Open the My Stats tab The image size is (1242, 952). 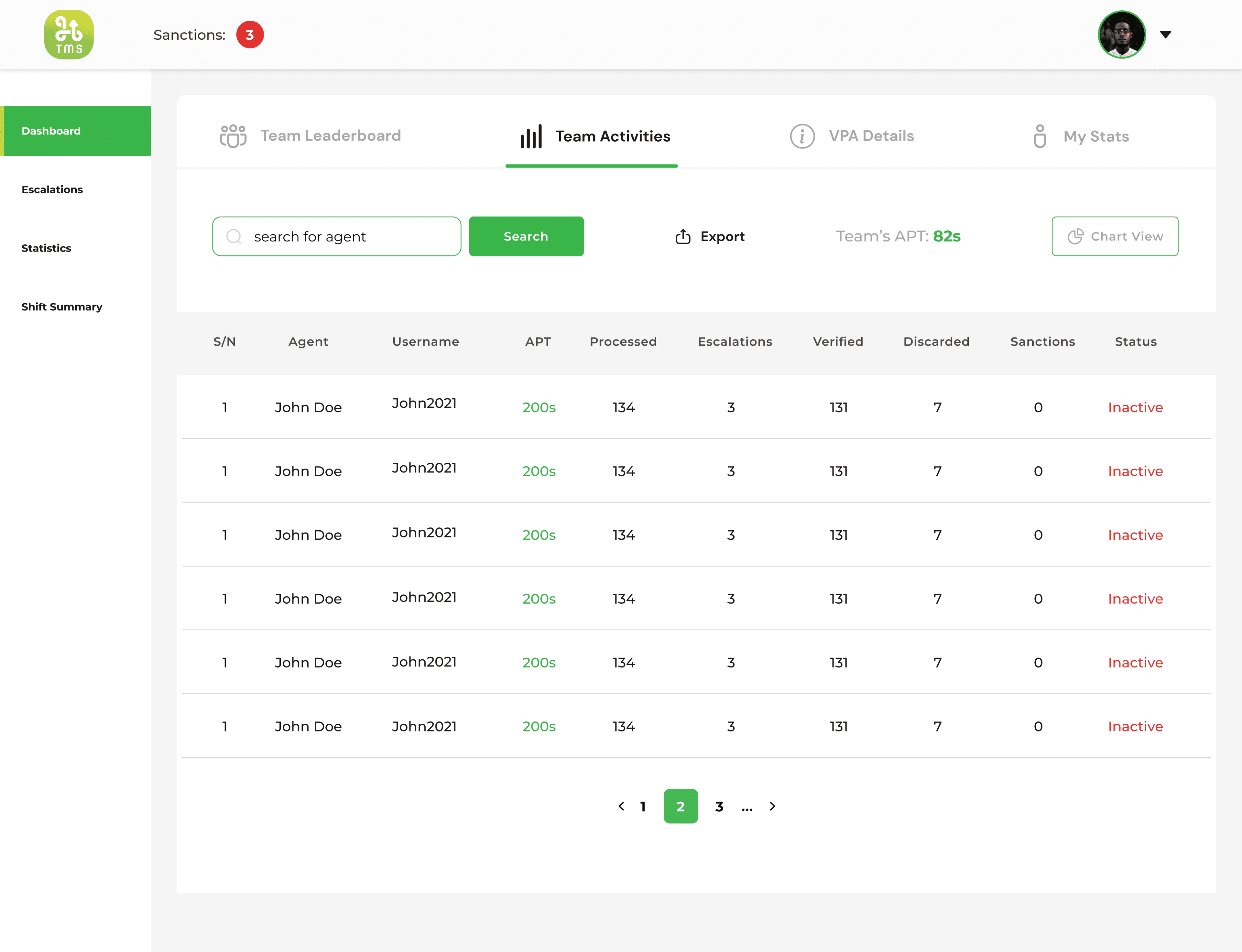(1081, 136)
